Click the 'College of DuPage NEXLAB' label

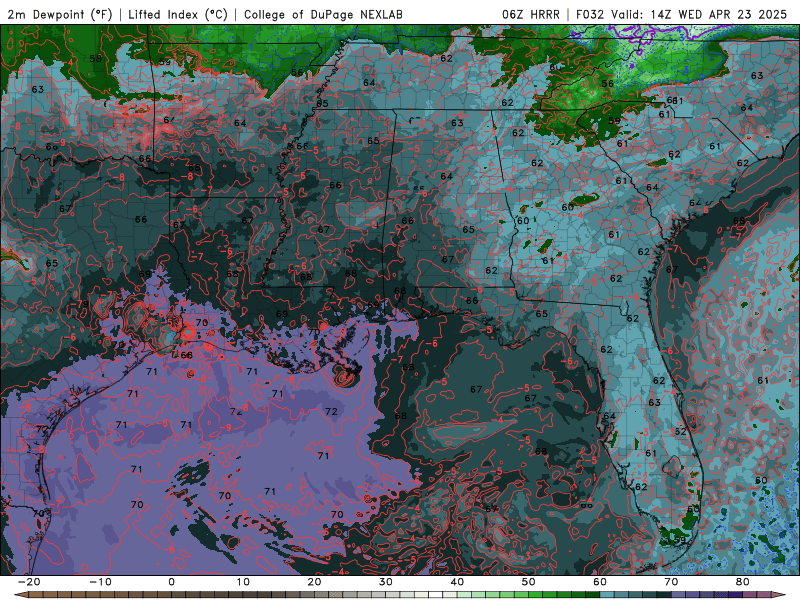click(x=323, y=14)
